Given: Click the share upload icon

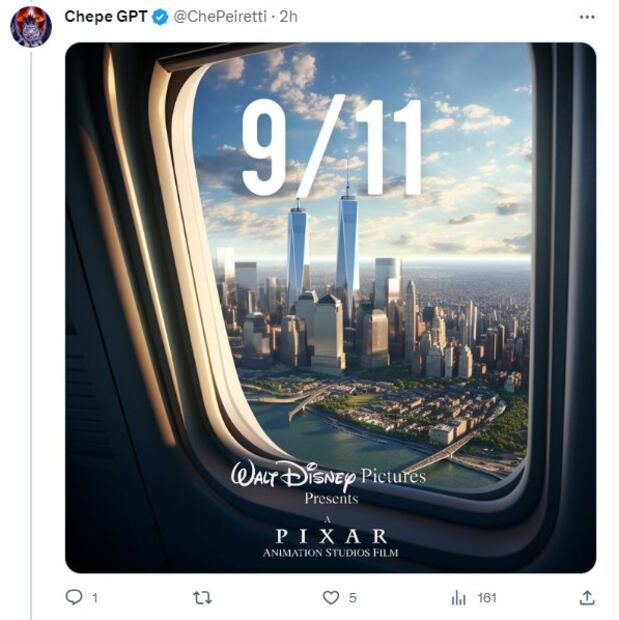Looking at the screenshot, I should 587,597.
